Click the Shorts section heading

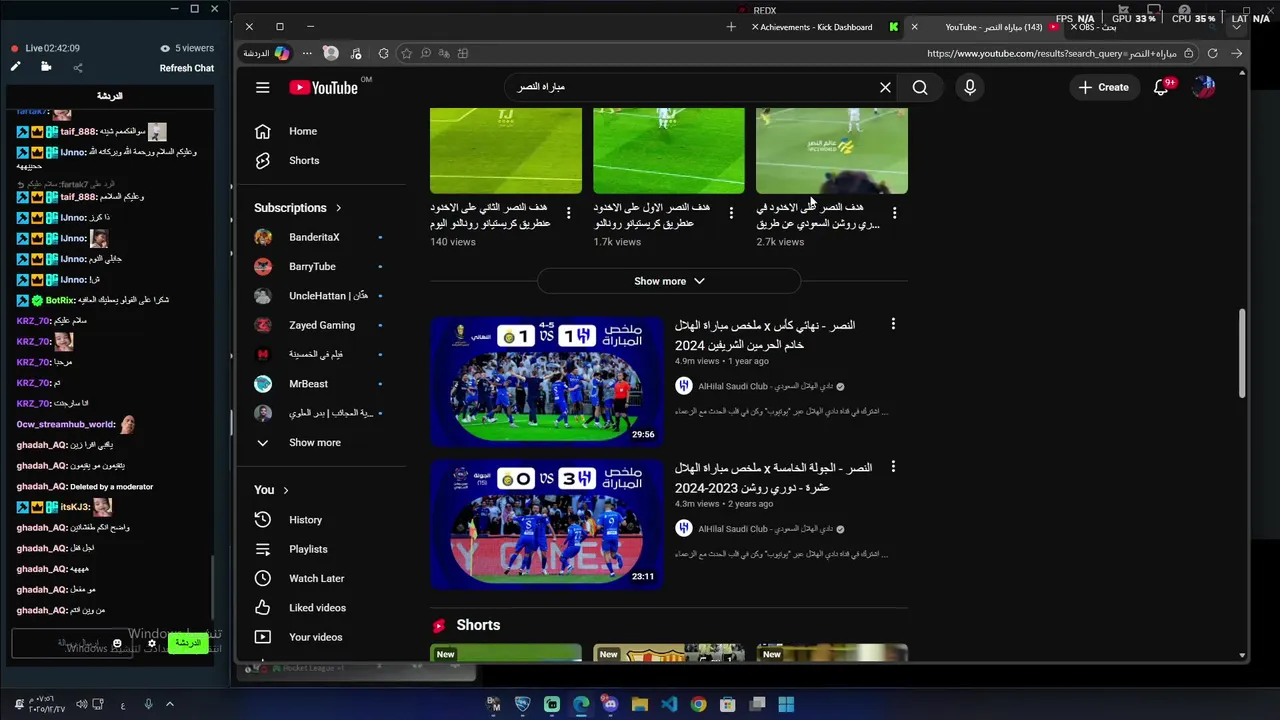click(x=478, y=625)
